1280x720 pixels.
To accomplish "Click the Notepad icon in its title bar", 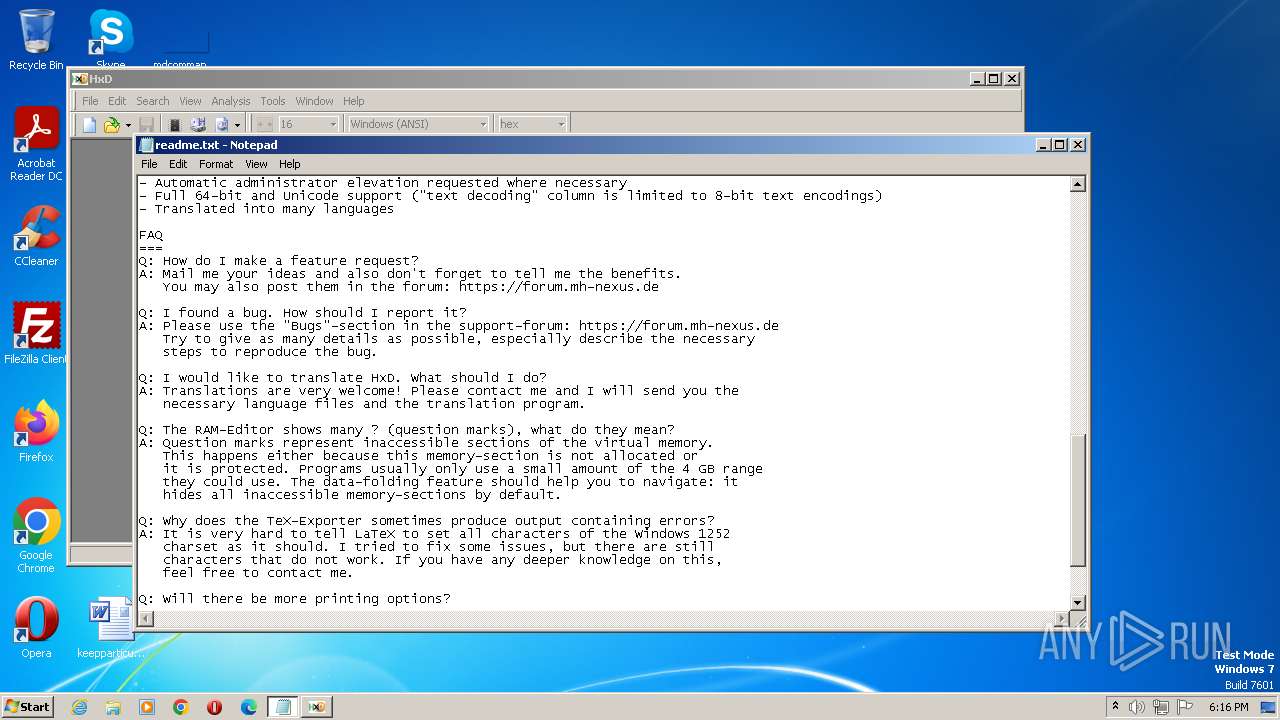I will pos(146,145).
